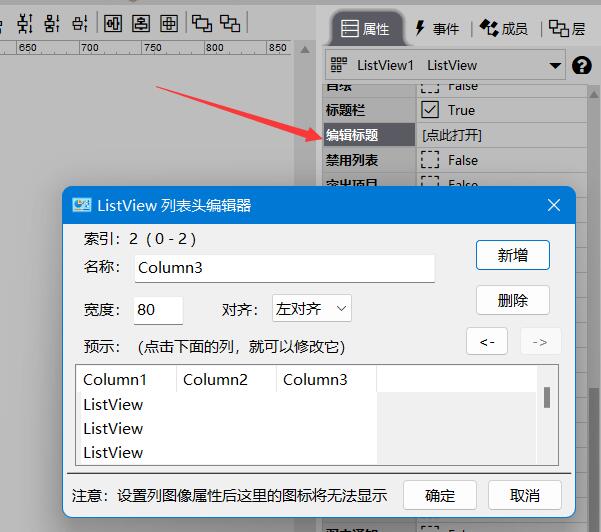Switch to the 事件 tab
Screen dimensions: 601x532
435,29
